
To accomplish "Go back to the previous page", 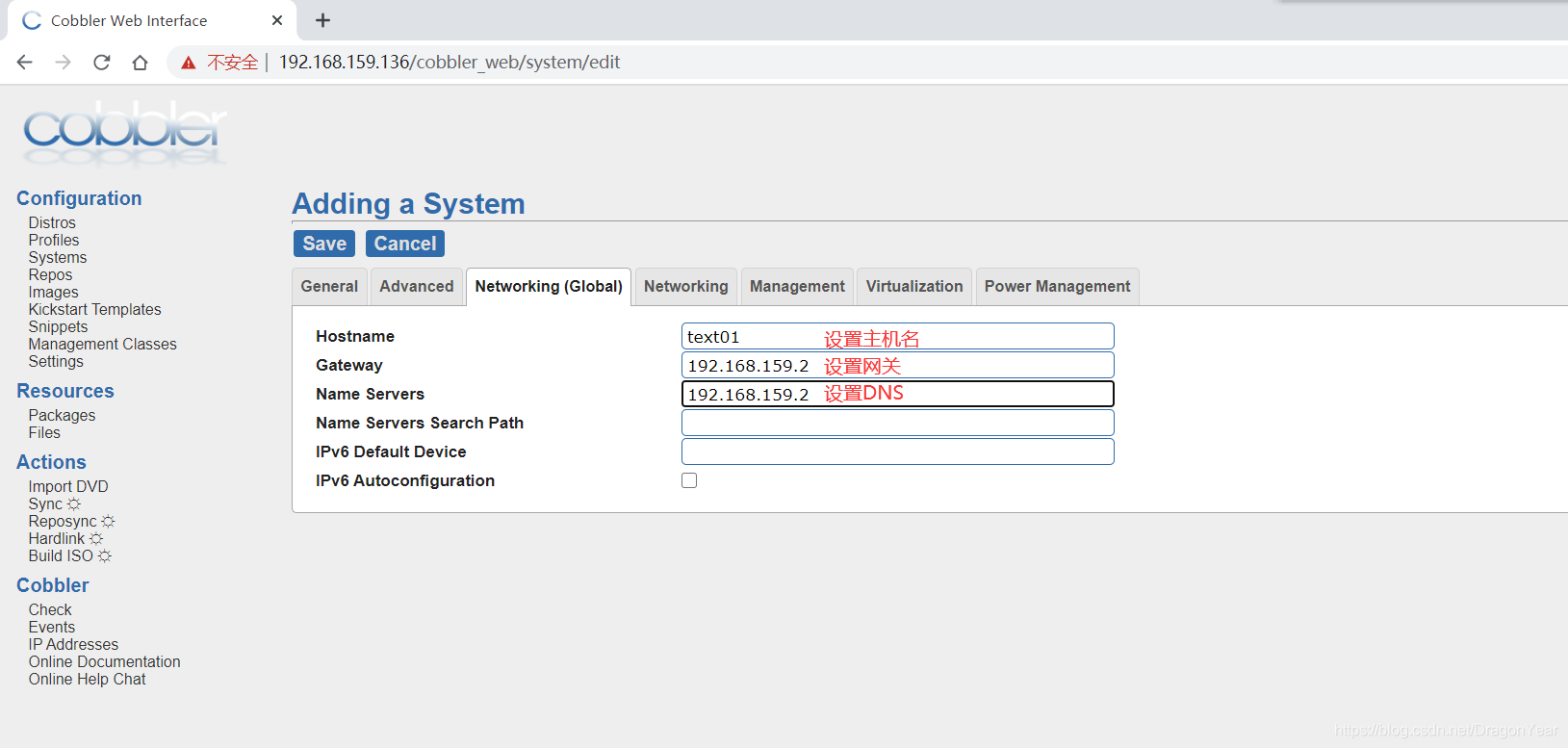I will pyautogui.click(x=25, y=63).
